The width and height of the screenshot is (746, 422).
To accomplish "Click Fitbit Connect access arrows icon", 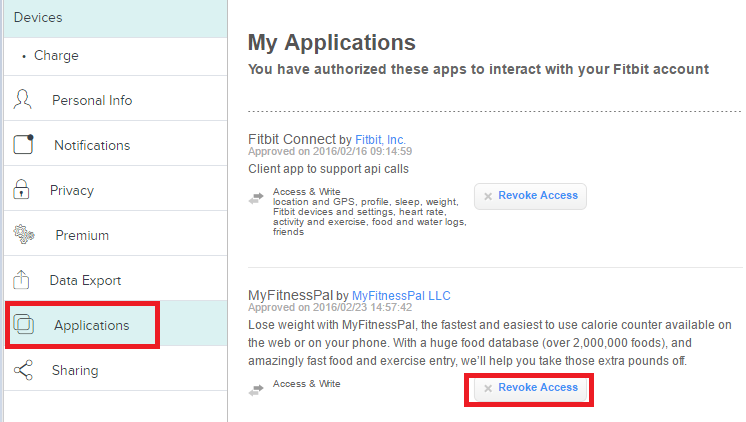I will tap(256, 198).
